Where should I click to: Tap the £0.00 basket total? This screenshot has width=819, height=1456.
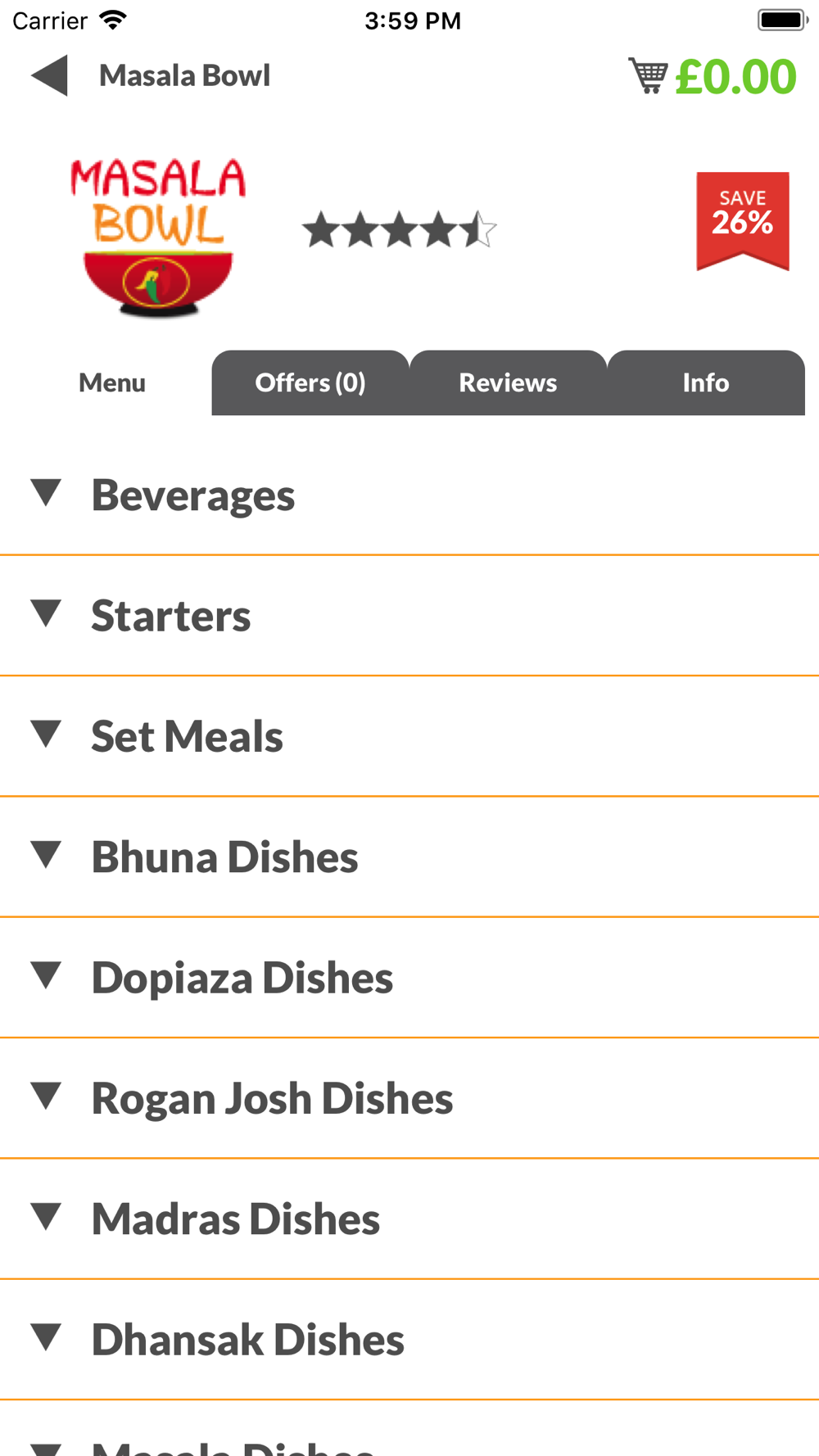(x=735, y=76)
